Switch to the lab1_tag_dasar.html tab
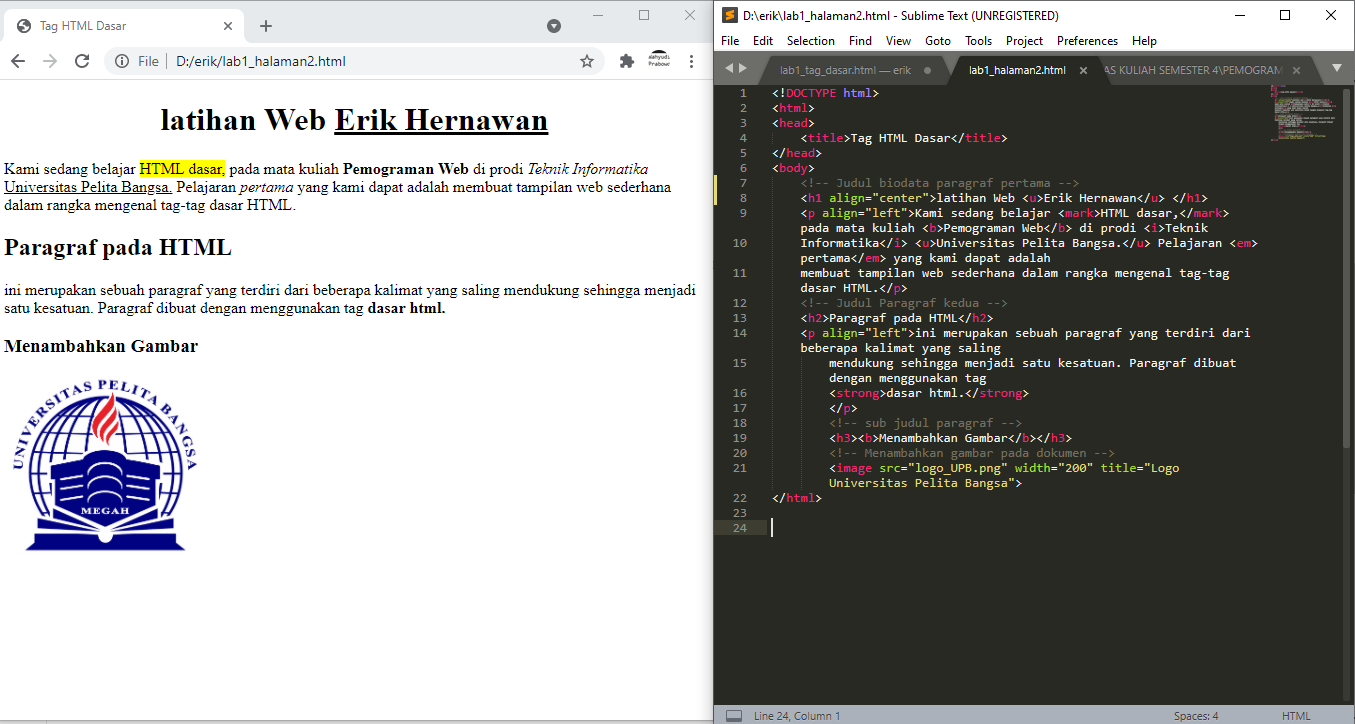This screenshot has height=724, width=1355. [x=845, y=70]
